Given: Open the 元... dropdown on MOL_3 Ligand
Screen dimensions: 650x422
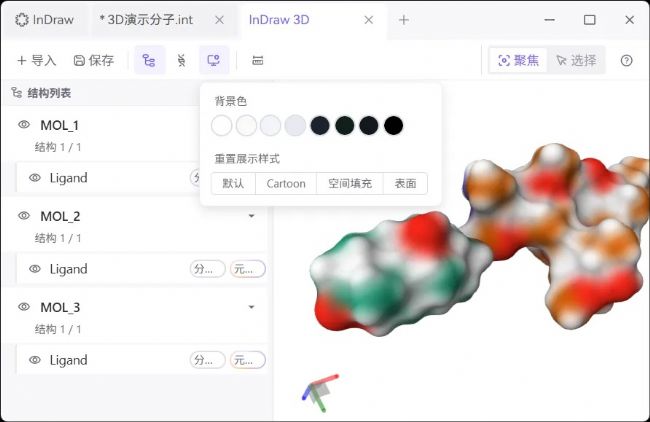Looking at the screenshot, I should [x=247, y=360].
